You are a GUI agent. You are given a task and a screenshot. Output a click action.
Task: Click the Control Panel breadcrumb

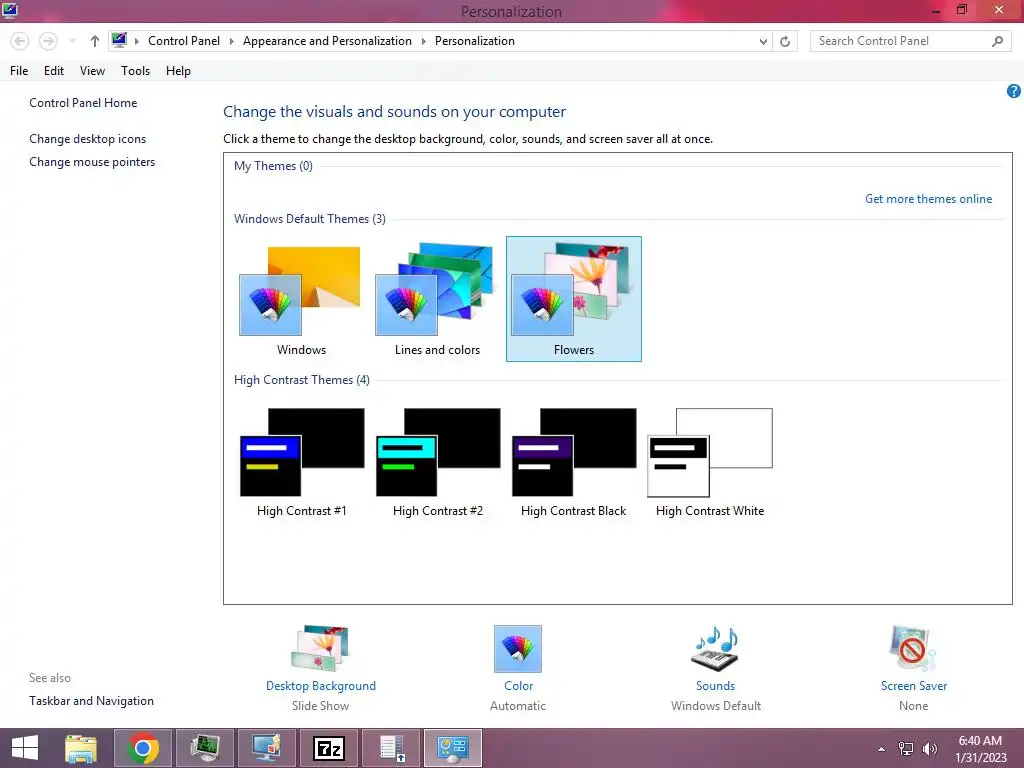(x=184, y=40)
